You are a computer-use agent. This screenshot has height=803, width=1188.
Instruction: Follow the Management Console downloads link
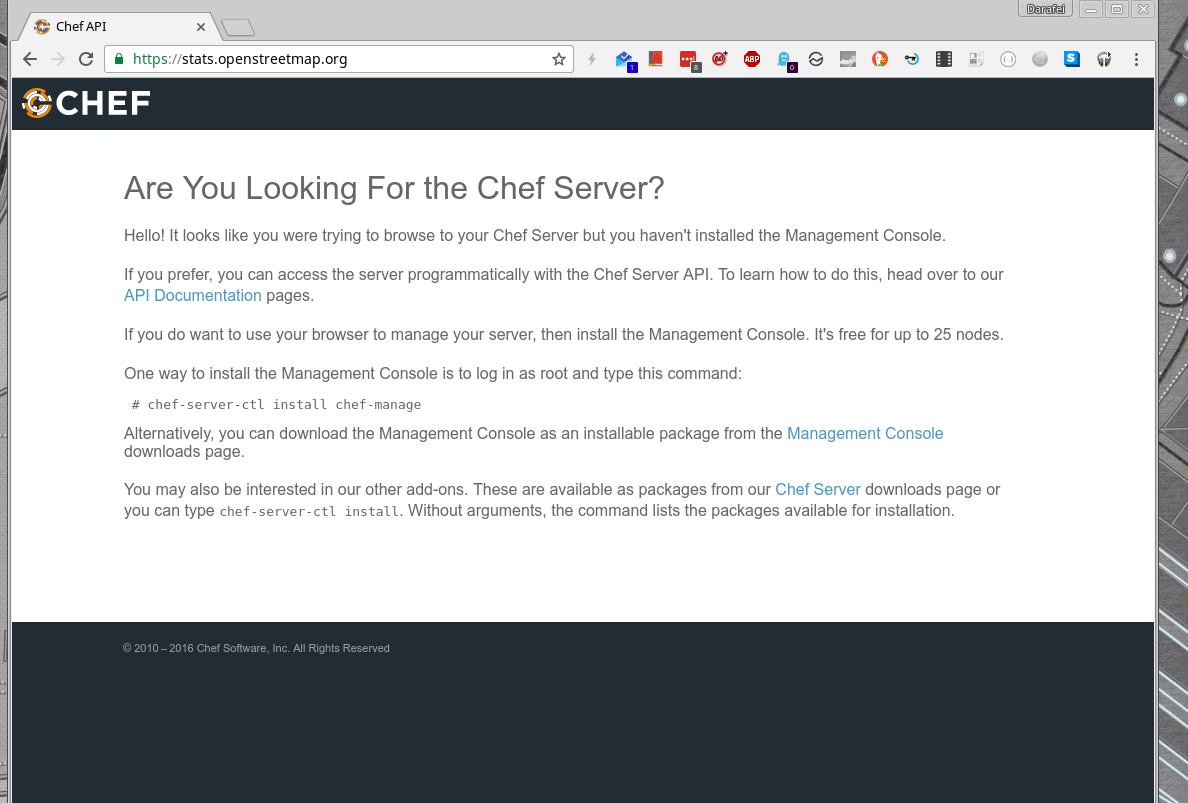pos(864,433)
